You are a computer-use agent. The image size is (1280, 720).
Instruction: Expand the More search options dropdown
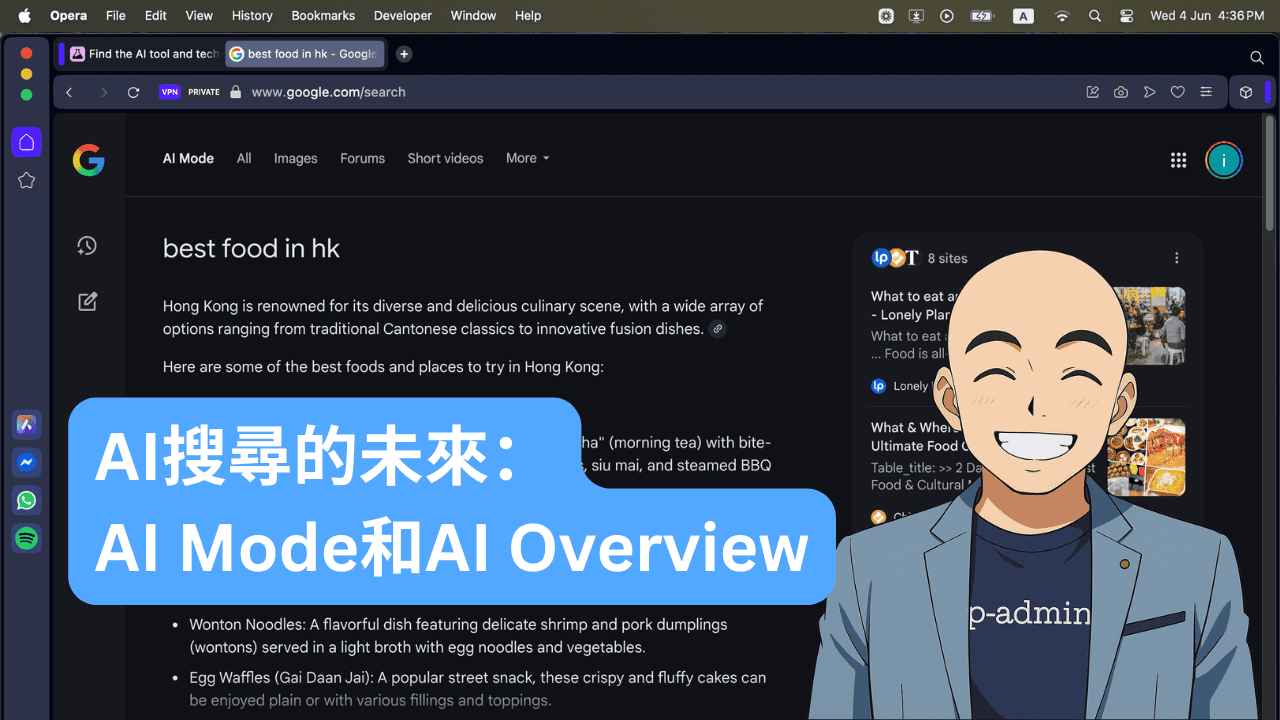click(x=526, y=158)
